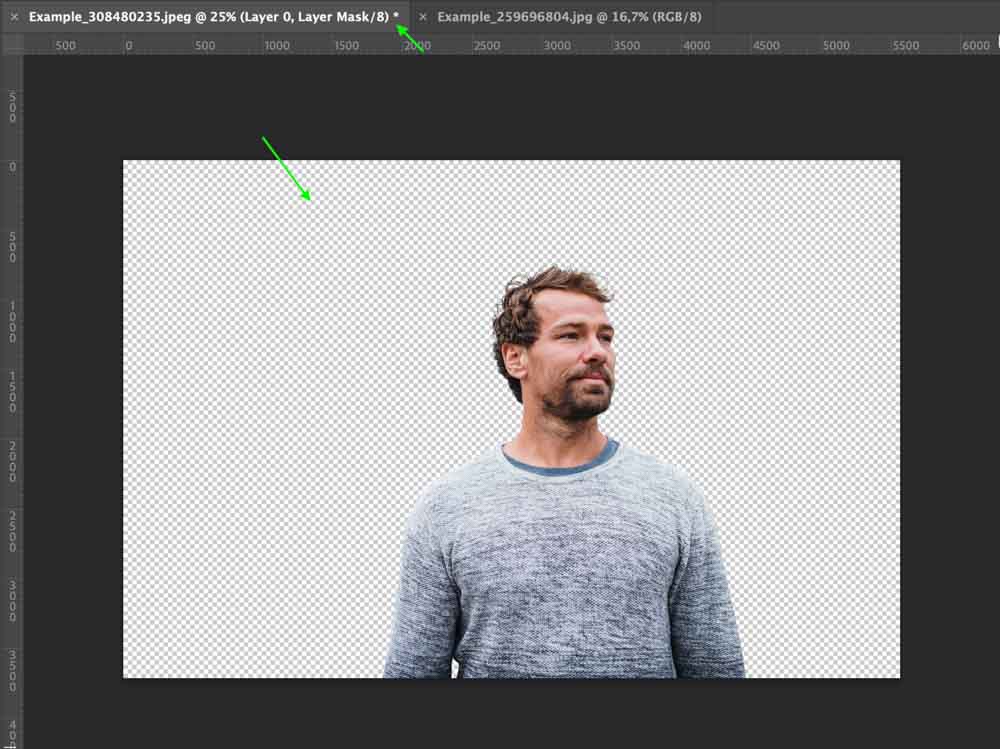Select the Example_308480235.jpeg document tab
This screenshot has height=749, width=1000.
tap(208, 17)
